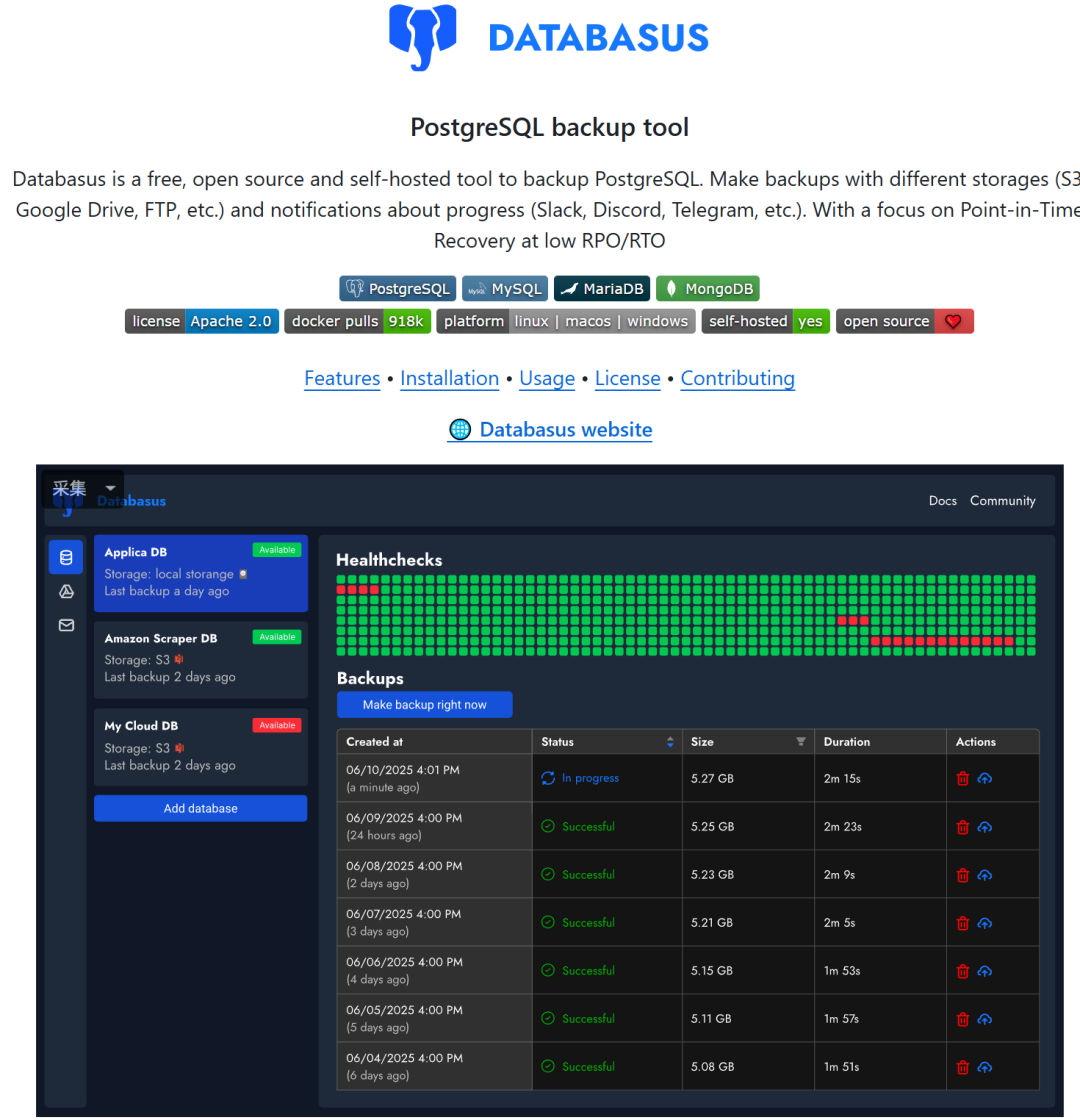
Task: Delete the 06/08/2025 backup
Action: 963,875
